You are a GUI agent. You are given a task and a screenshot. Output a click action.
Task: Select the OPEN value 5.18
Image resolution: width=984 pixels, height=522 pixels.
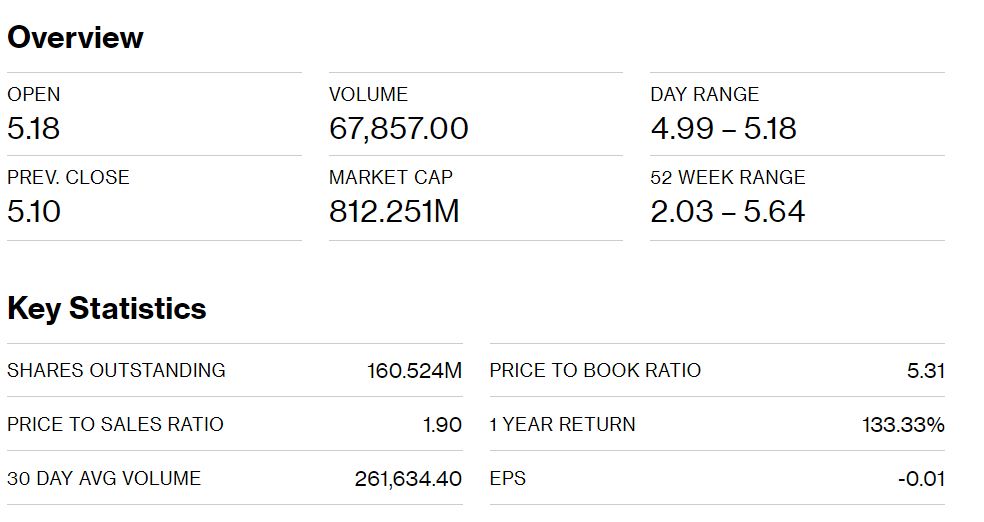point(34,129)
